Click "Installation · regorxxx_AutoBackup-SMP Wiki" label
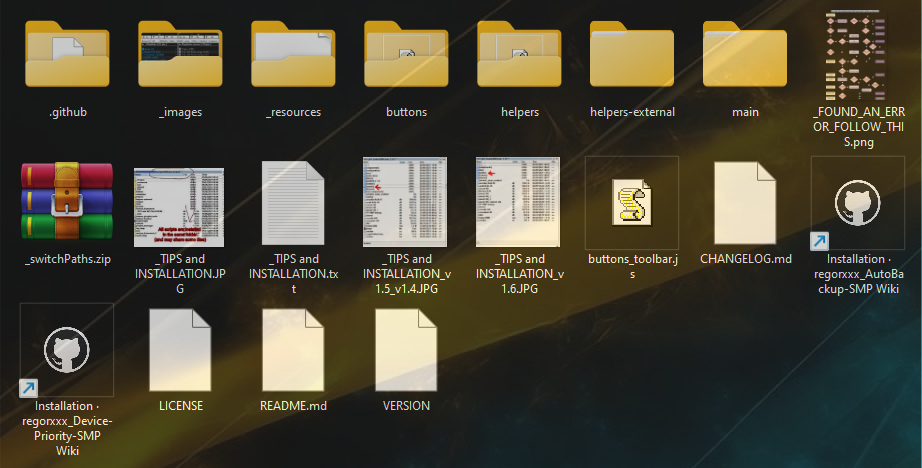Screen dimensions: 922x468 click(x=858, y=273)
